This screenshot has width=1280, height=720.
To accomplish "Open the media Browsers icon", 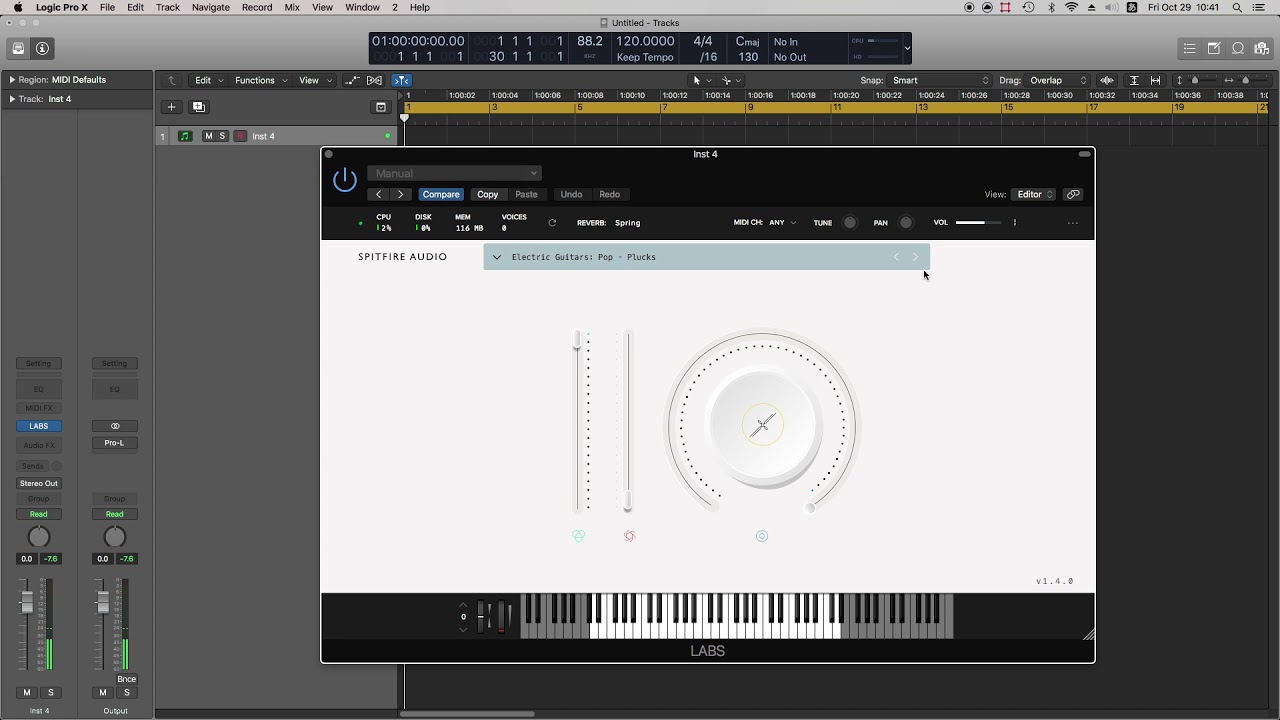I will [x=1262, y=48].
